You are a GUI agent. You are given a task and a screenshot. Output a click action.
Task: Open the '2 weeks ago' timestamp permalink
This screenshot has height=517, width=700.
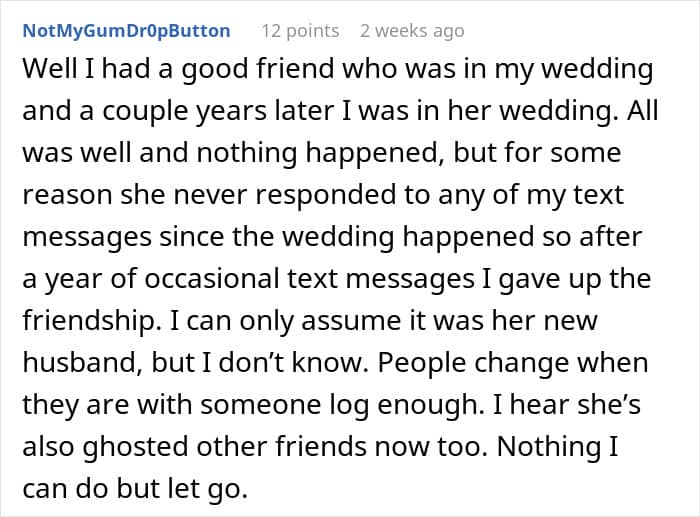(x=412, y=31)
